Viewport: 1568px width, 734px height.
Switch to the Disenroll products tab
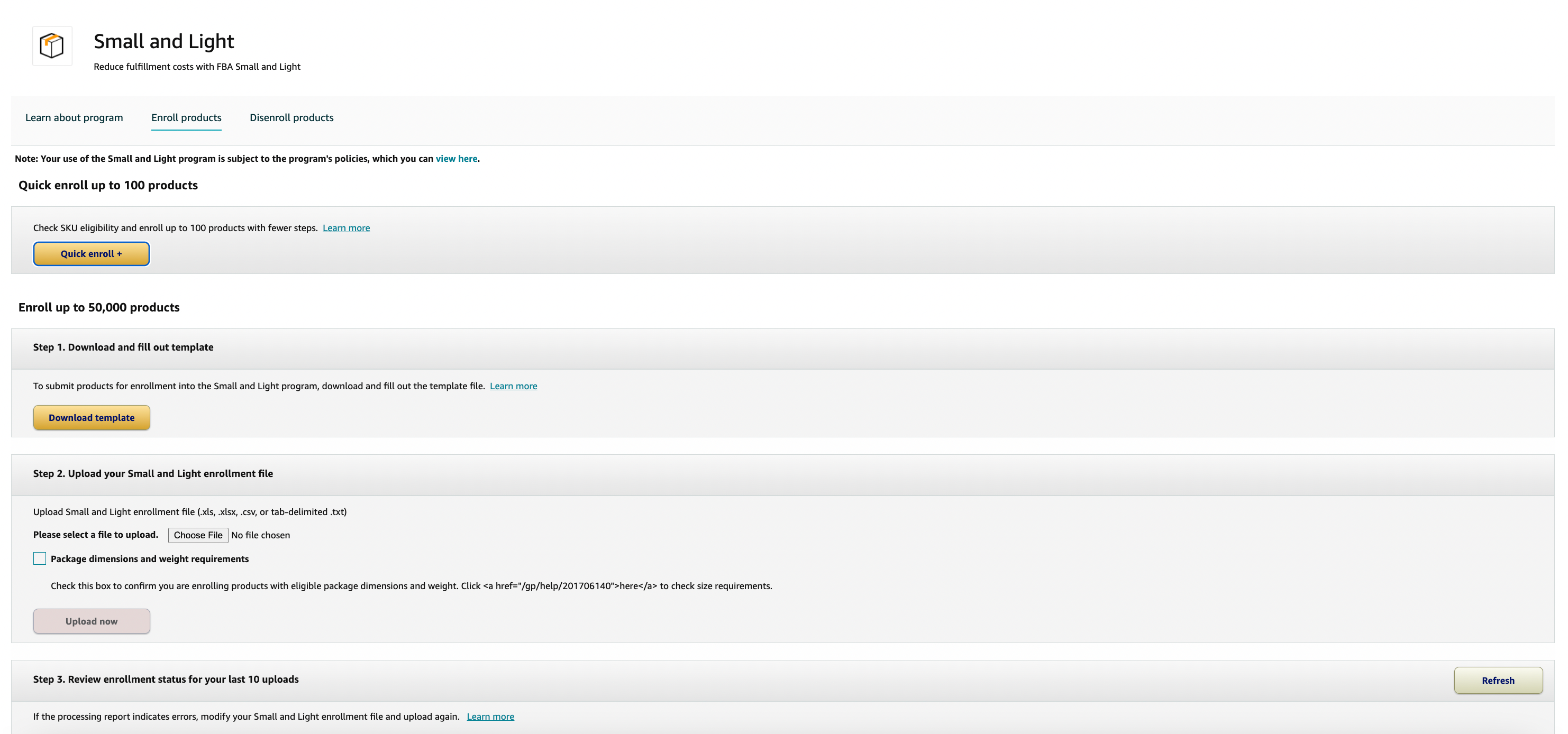291,117
